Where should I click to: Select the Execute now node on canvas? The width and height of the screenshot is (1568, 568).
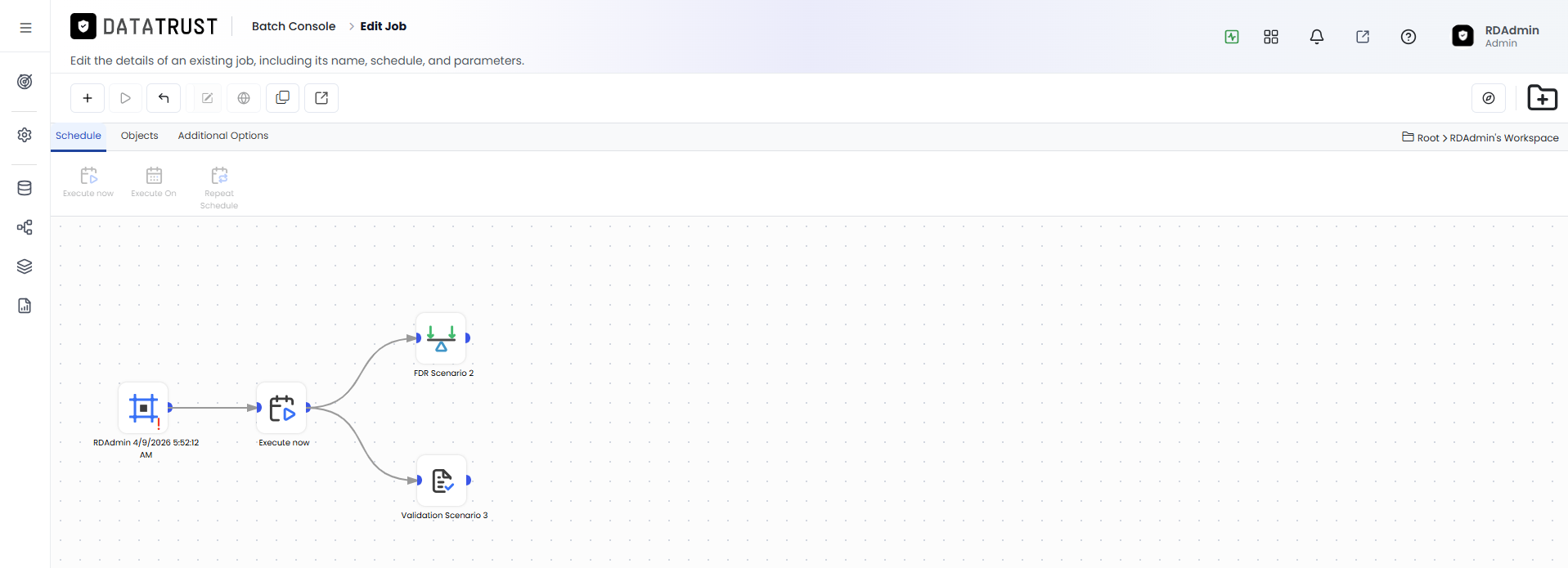[x=282, y=407]
